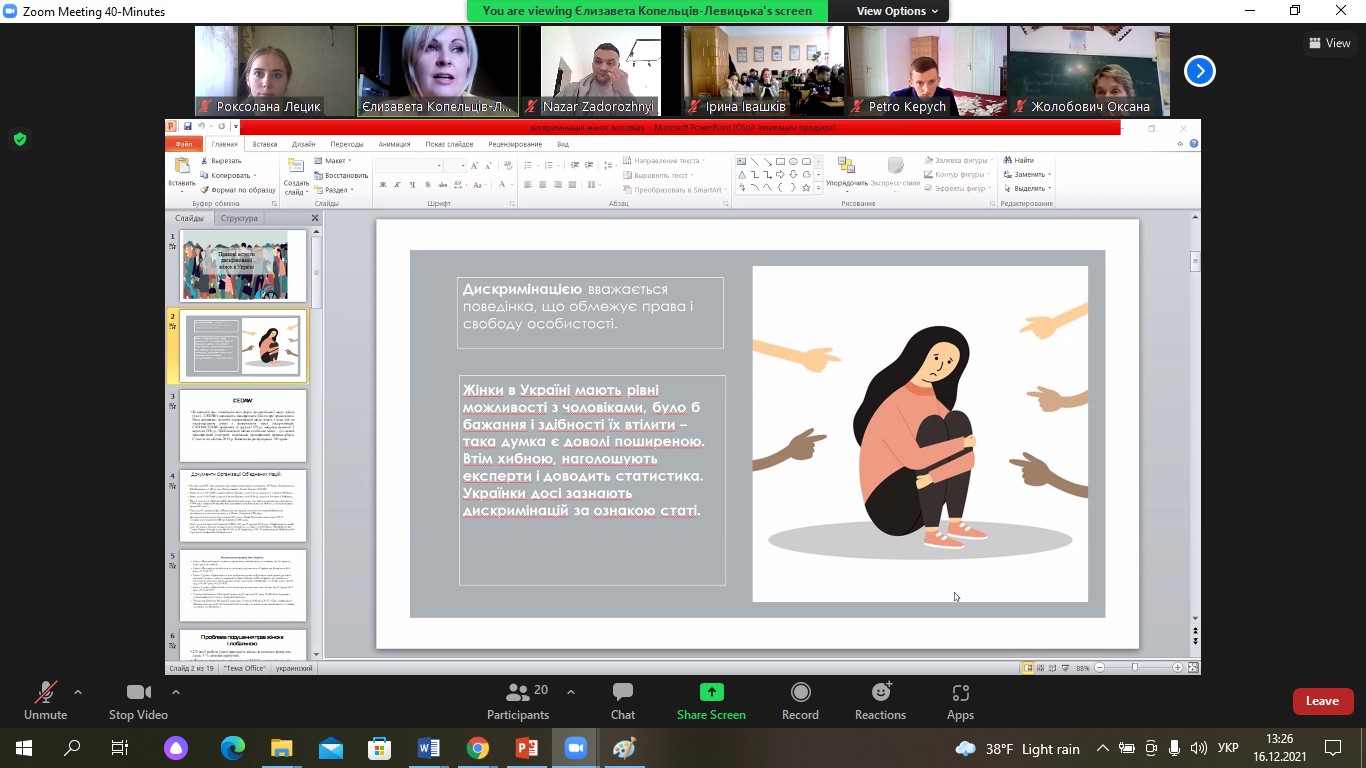Image resolution: width=1366 pixels, height=768 pixels.
Task: Click the Вставить paste icon
Action: tap(182, 167)
